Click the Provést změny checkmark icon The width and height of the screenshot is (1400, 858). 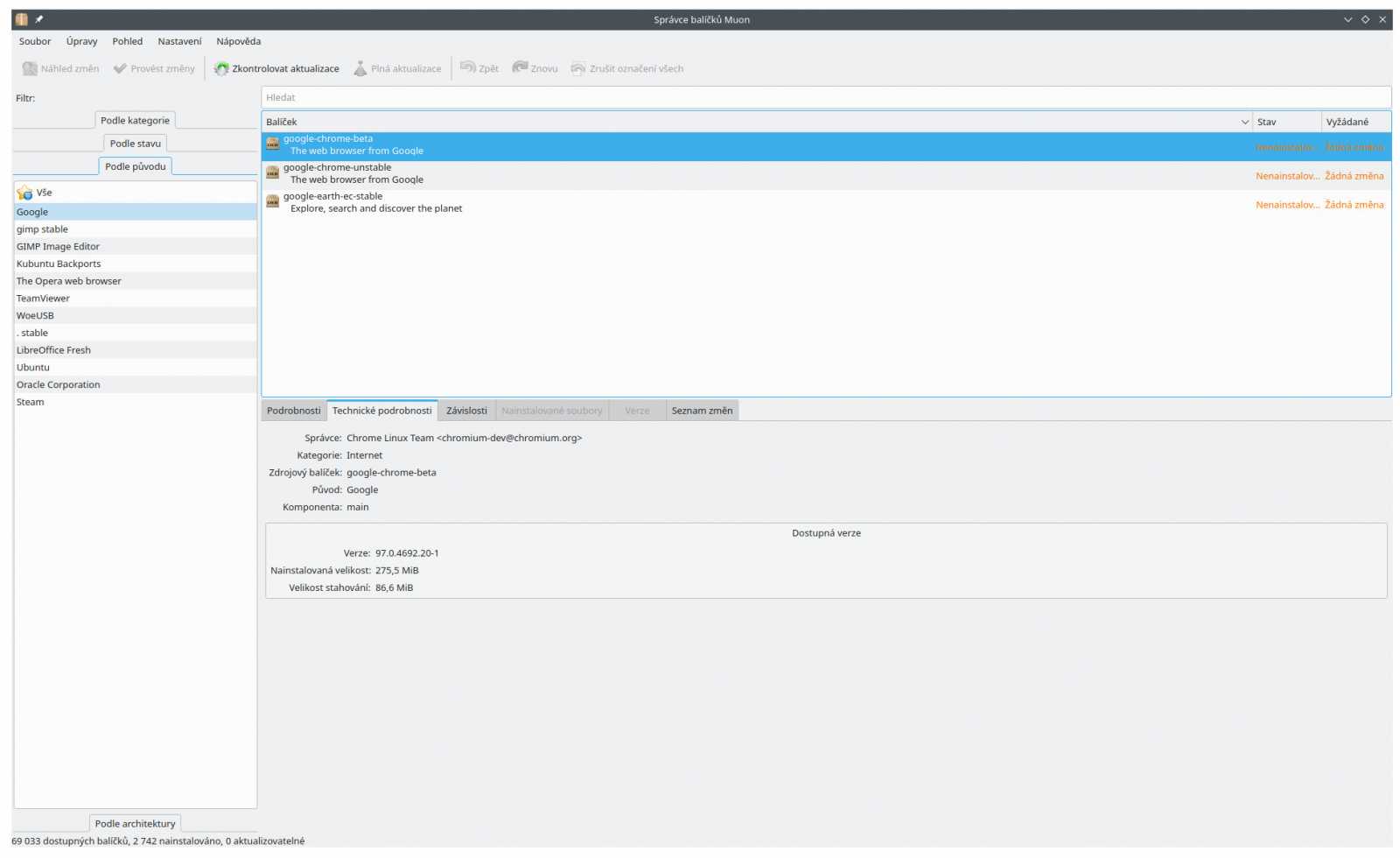(120, 68)
